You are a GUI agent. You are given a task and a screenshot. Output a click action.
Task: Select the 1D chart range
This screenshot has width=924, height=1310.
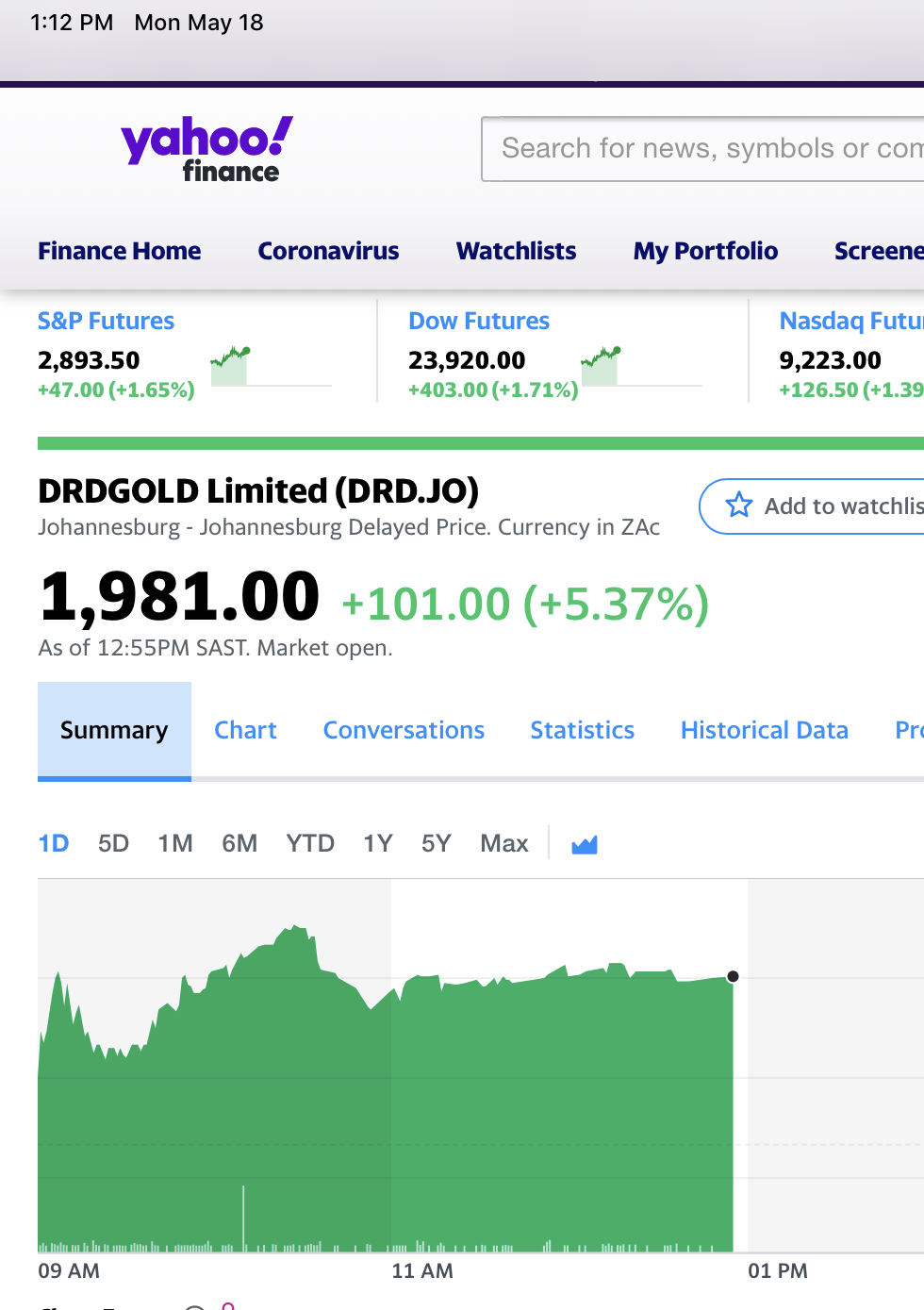[x=54, y=843]
